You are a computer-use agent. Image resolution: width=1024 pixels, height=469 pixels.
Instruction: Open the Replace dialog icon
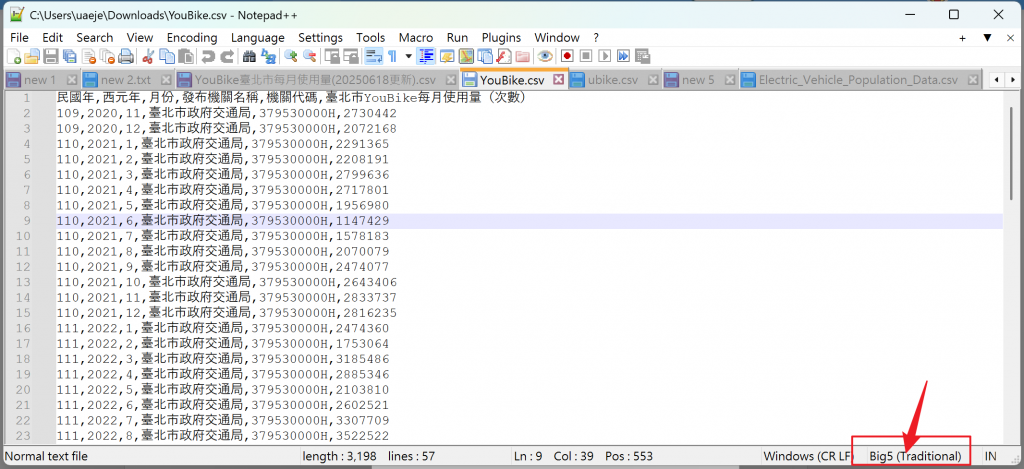coord(268,56)
